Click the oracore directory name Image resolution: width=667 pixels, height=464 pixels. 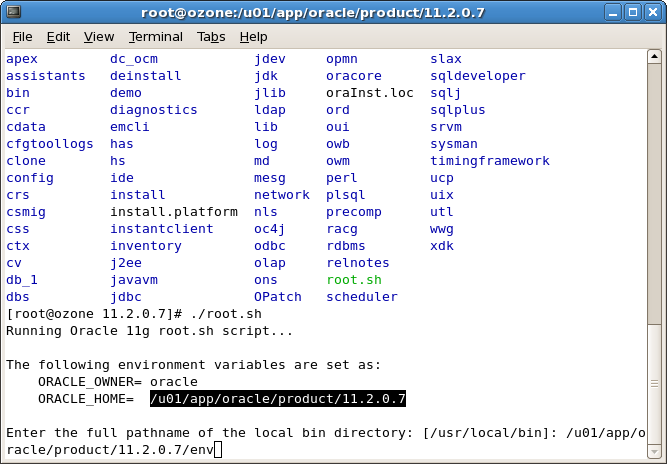(354, 76)
